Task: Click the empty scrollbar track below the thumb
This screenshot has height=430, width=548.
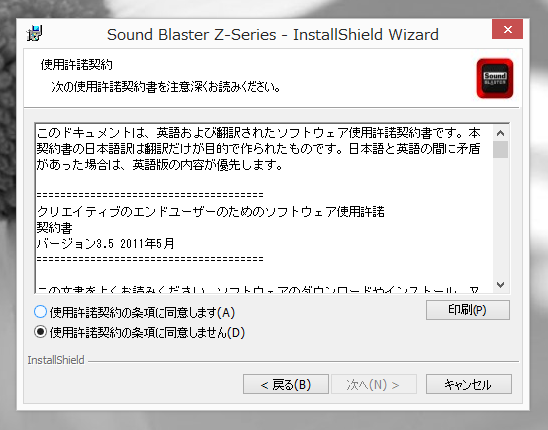Action: coord(500,217)
